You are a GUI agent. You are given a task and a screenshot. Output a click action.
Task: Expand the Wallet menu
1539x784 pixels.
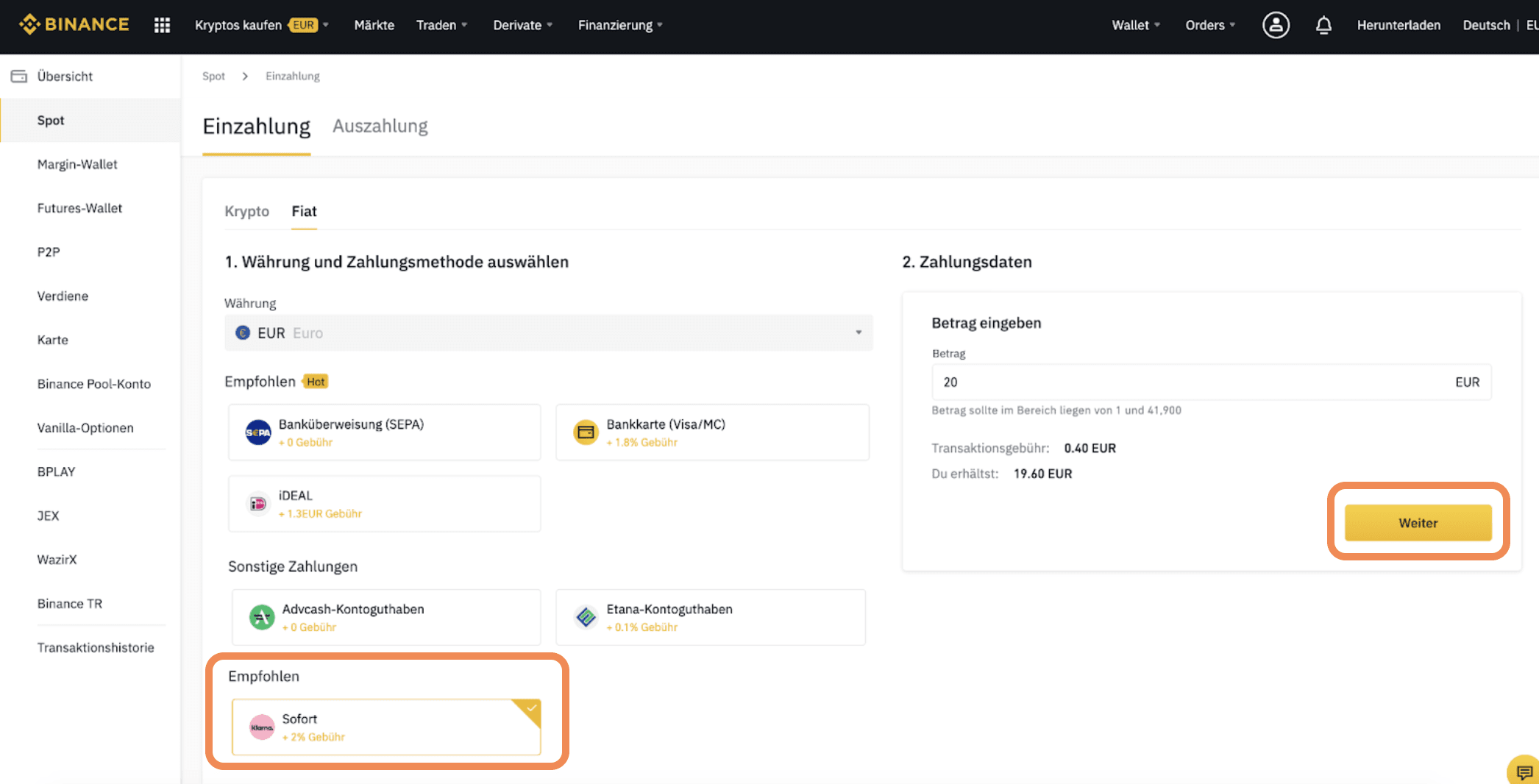tap(1136, 25)
